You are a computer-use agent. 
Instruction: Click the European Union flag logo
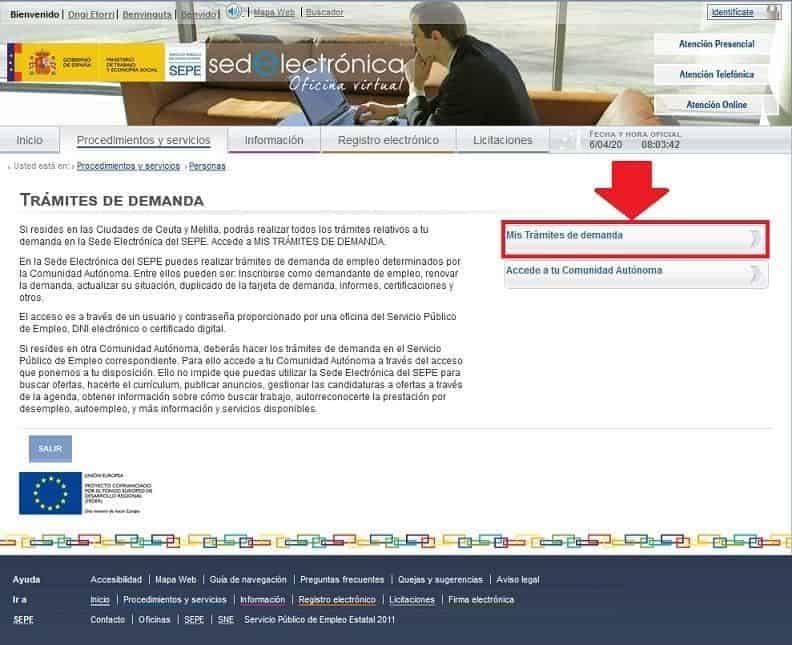[50, 493]
